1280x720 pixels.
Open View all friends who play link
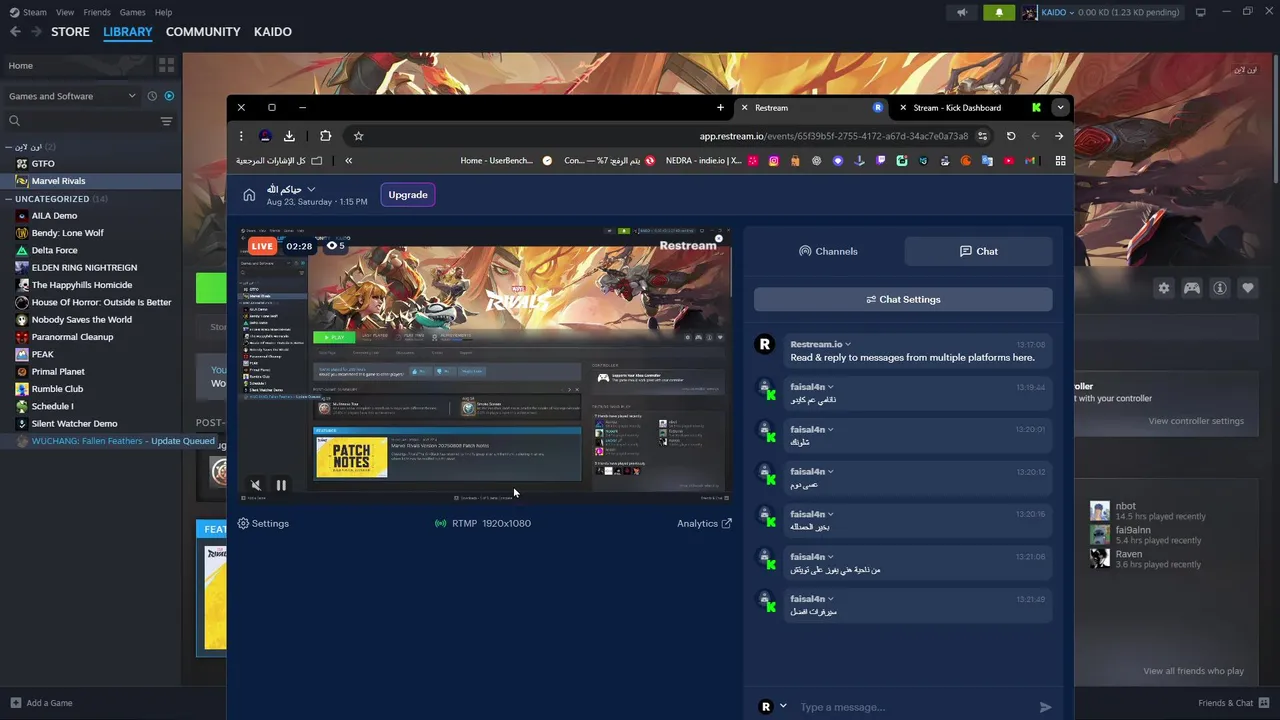pos(1194,671)
